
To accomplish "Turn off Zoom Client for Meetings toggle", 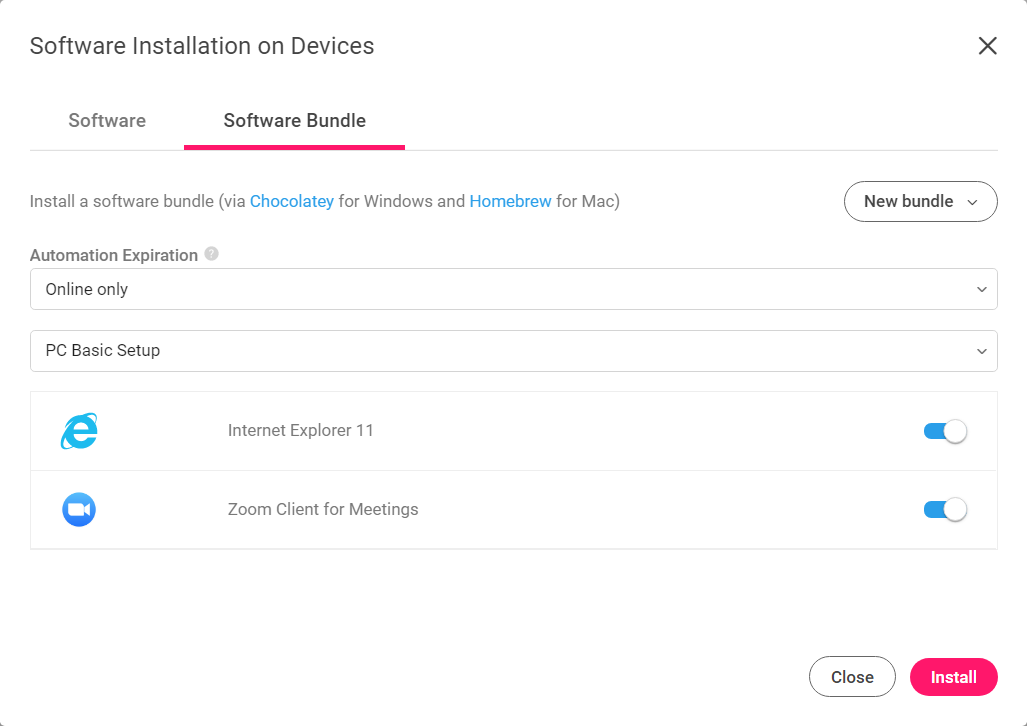I will [945, 509].
